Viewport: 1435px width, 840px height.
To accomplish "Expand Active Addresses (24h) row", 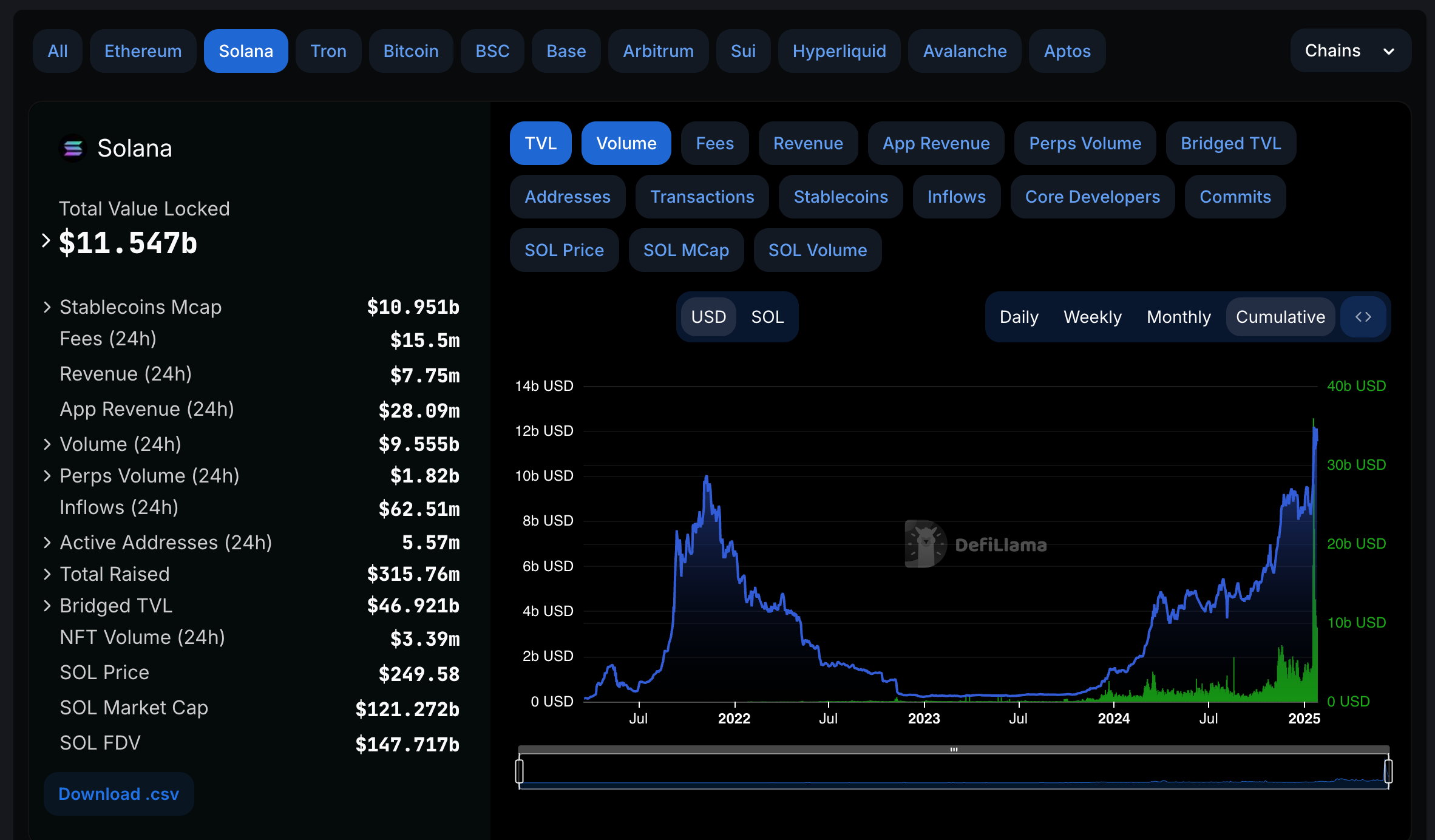I will coord(47,542).
